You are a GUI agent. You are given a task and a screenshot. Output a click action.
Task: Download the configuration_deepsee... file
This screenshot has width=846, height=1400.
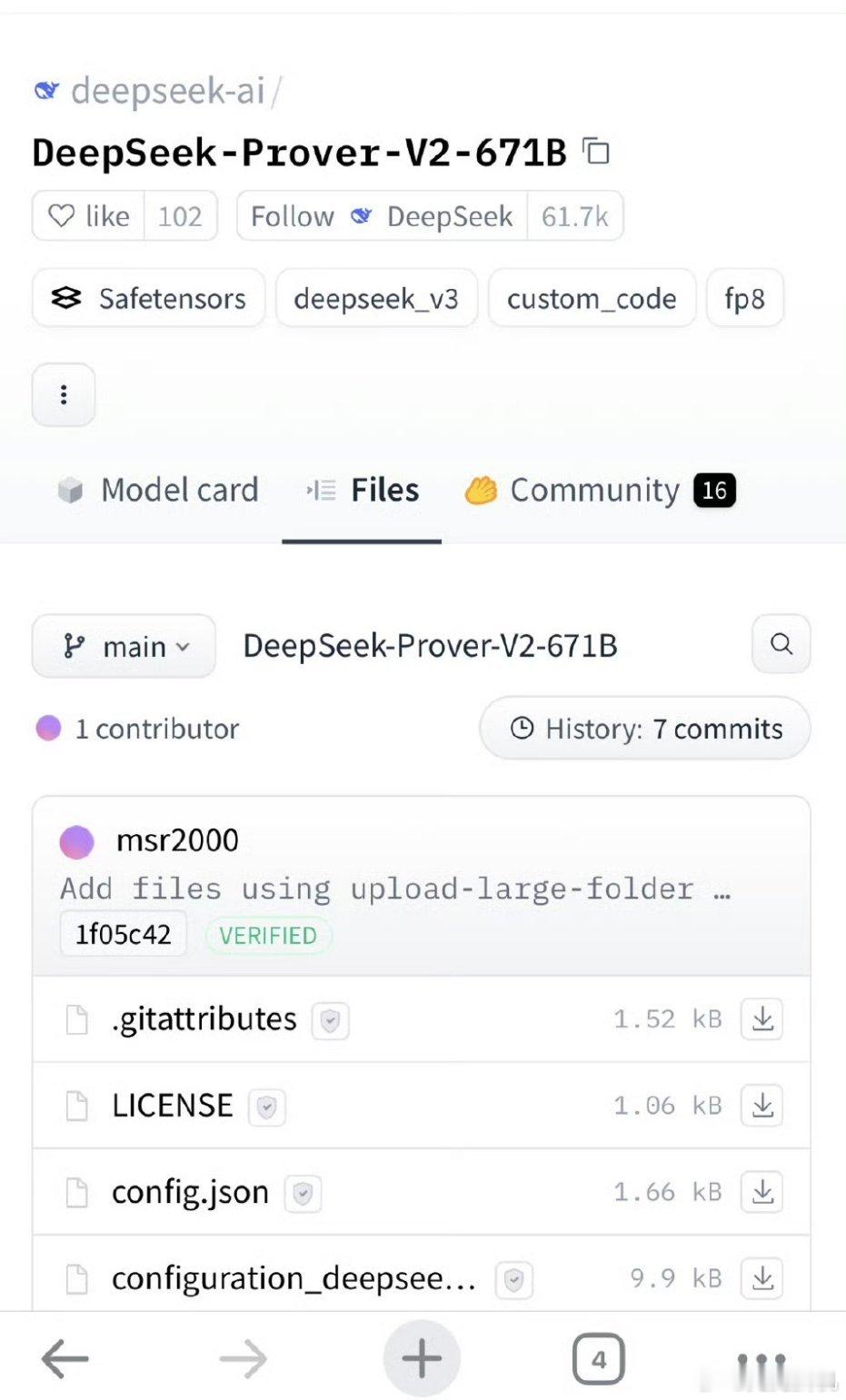[x=762, y=1278]
